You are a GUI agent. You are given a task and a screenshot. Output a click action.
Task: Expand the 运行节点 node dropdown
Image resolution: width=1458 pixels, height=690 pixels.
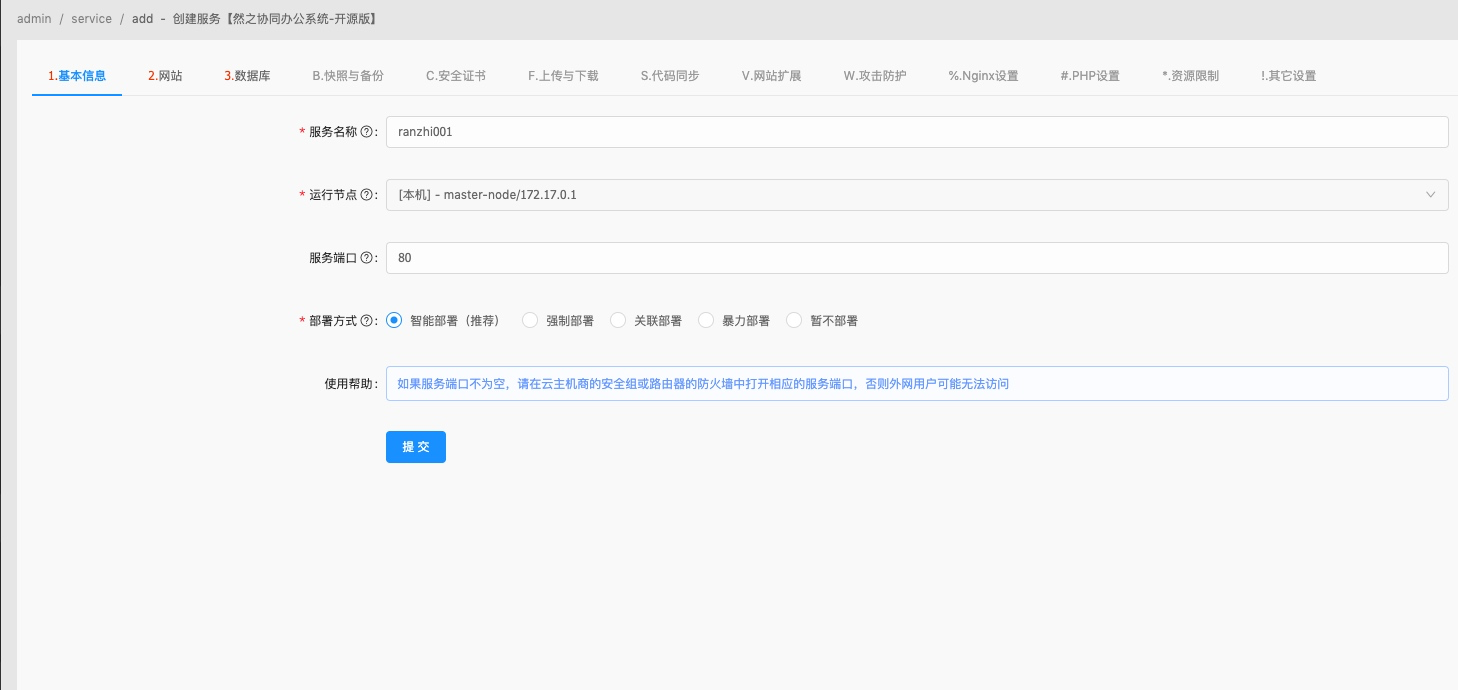coord(1430,195)
